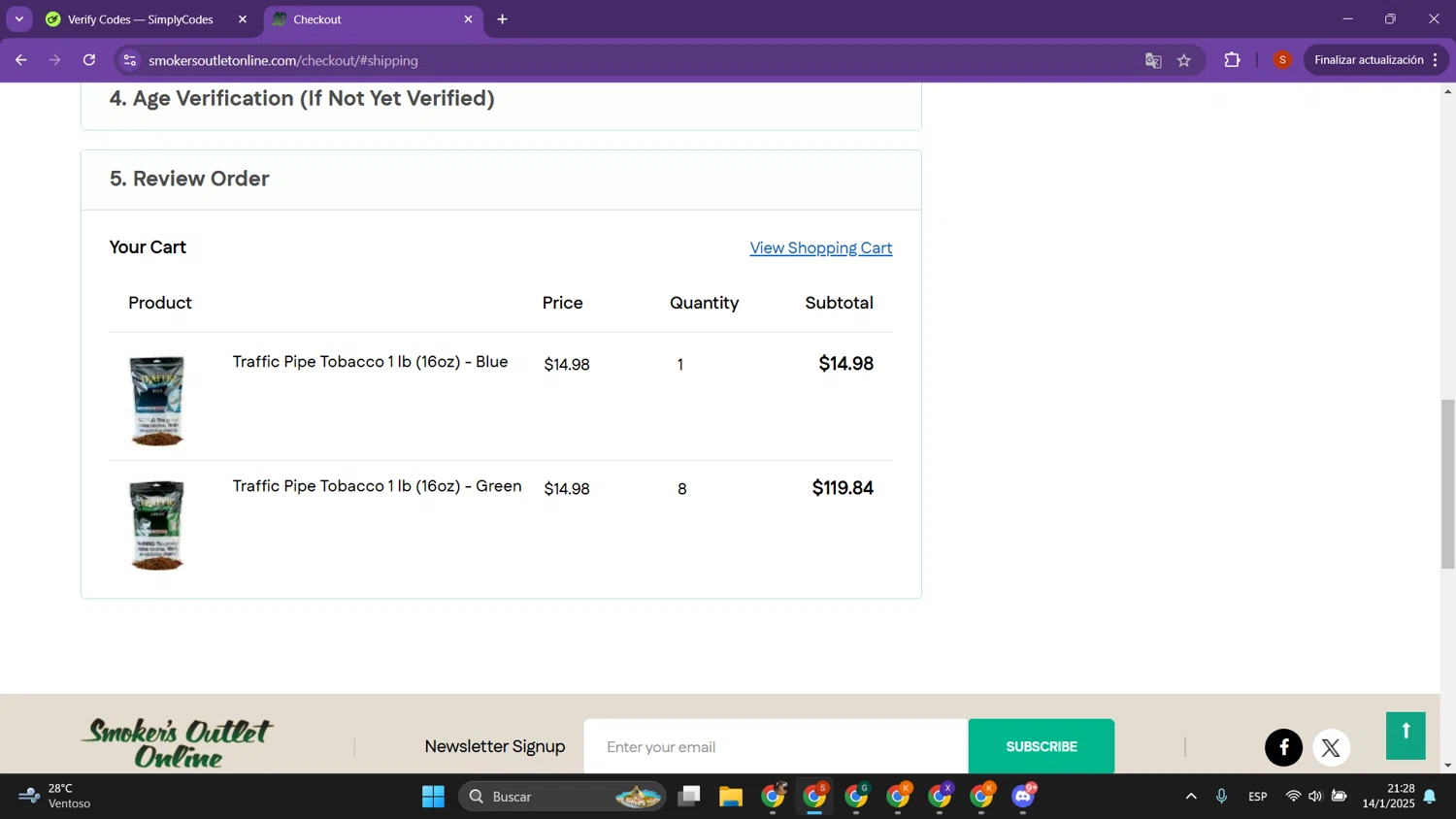Open Discord from the taskbar

coord(1024,797)
